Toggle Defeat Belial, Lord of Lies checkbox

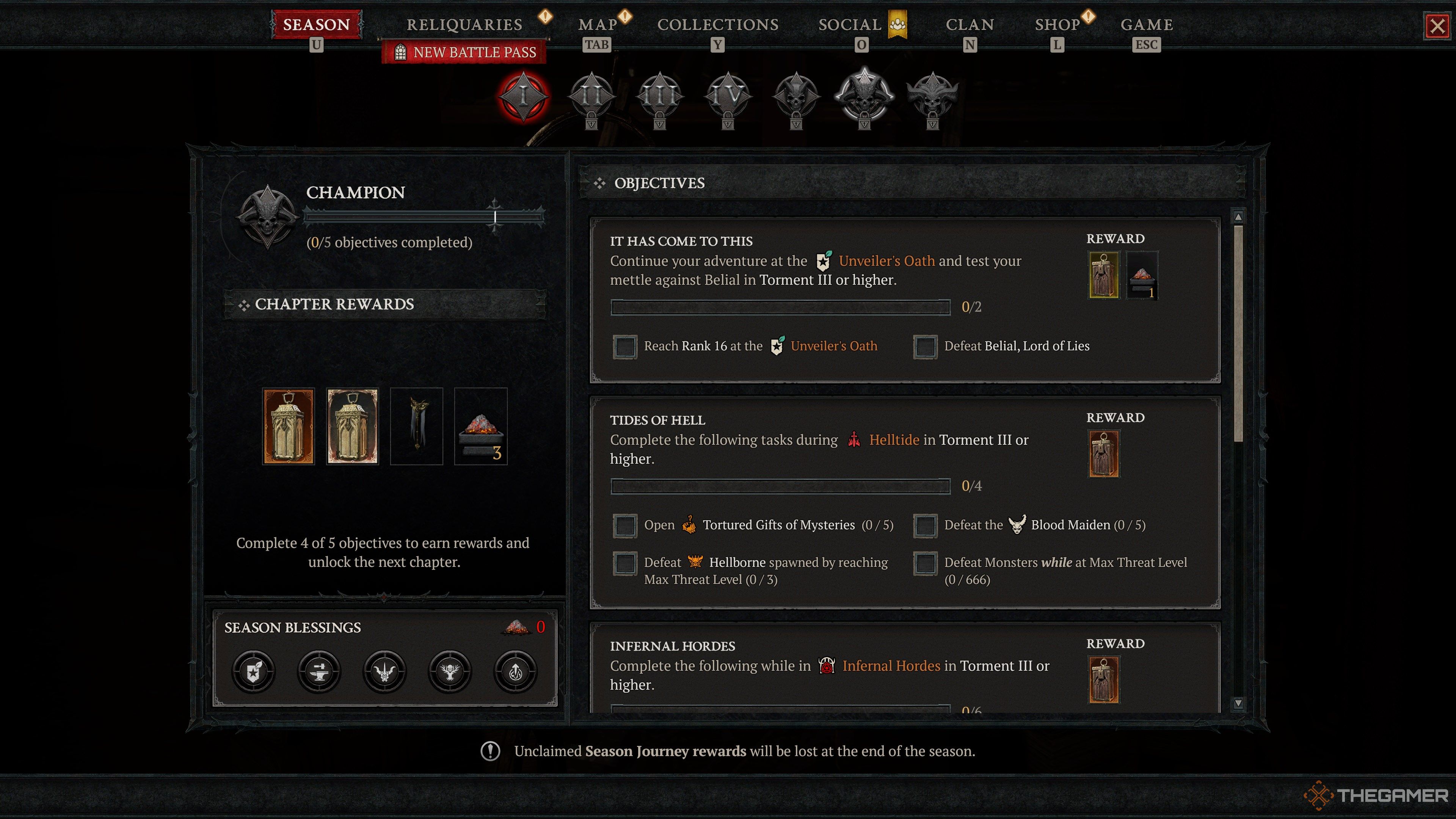pyautogui.click(x=925, y=347)
